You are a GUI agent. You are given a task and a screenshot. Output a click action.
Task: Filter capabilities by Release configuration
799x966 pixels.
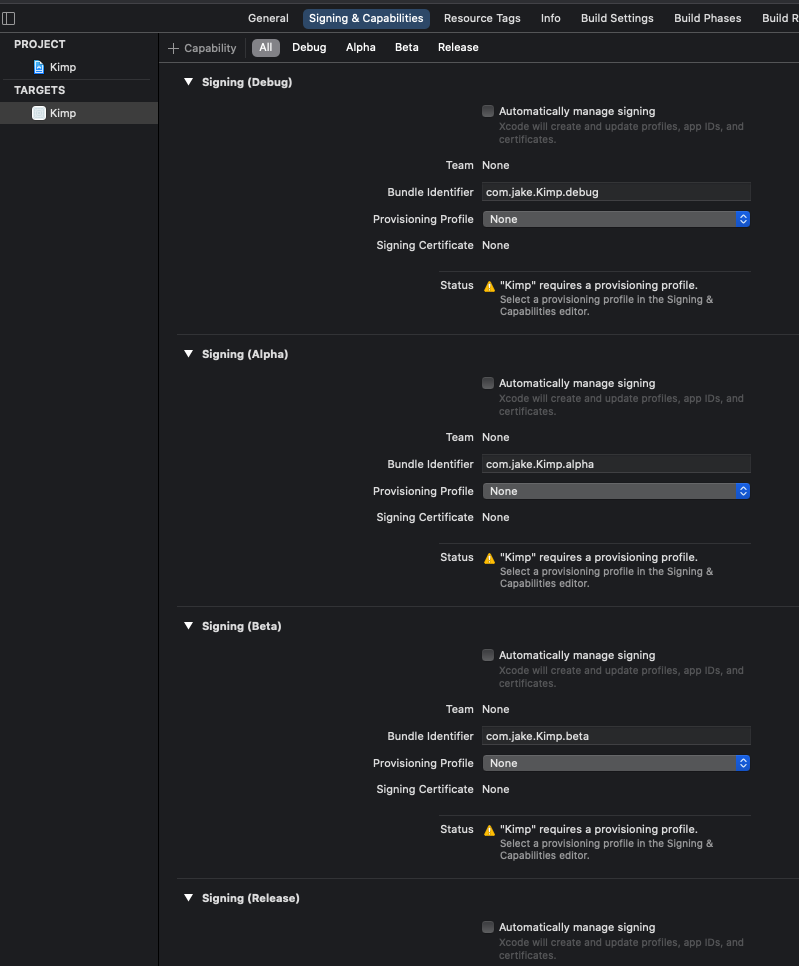[x=458, y=47]
